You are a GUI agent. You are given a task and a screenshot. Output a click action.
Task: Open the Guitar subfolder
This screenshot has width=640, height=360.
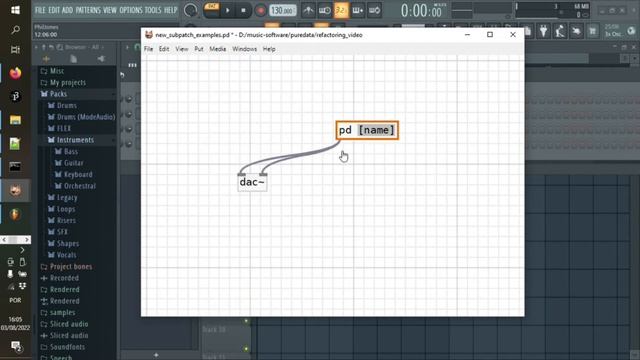73,163
